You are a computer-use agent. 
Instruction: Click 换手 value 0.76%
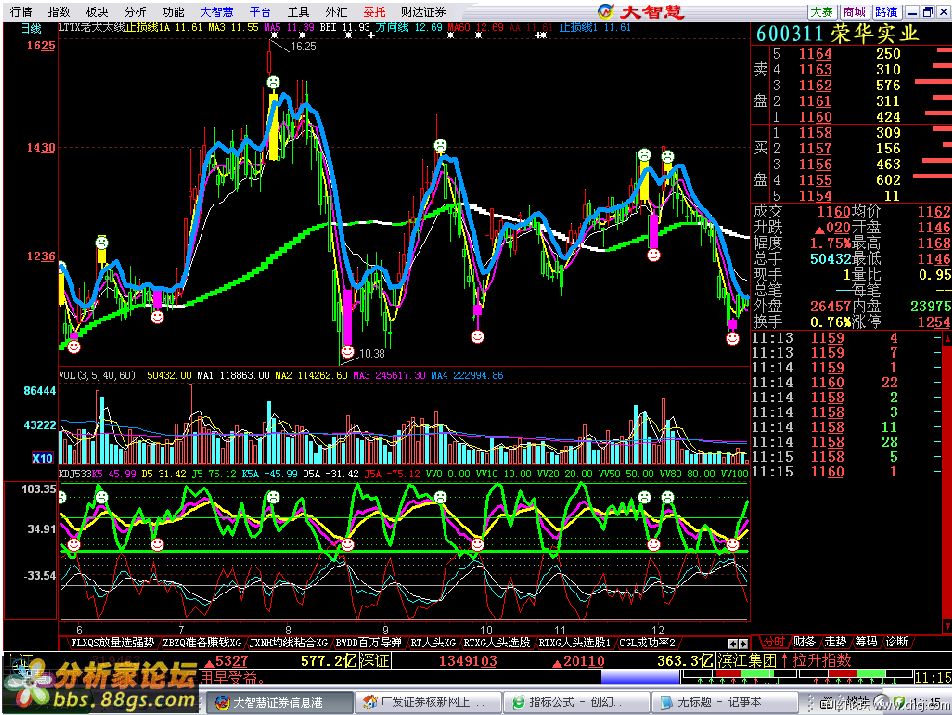point(830,322)
